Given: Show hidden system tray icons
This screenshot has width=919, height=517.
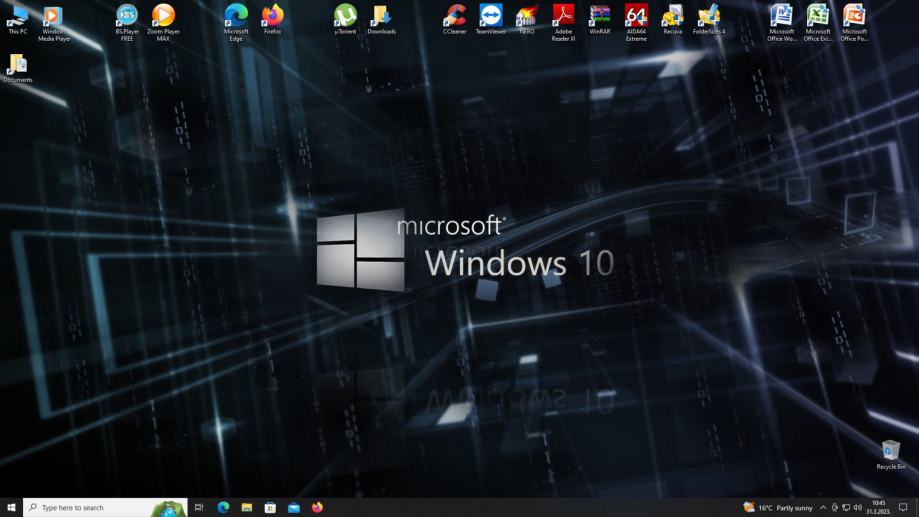Looking at the screenshot, I should pos(823,508).
